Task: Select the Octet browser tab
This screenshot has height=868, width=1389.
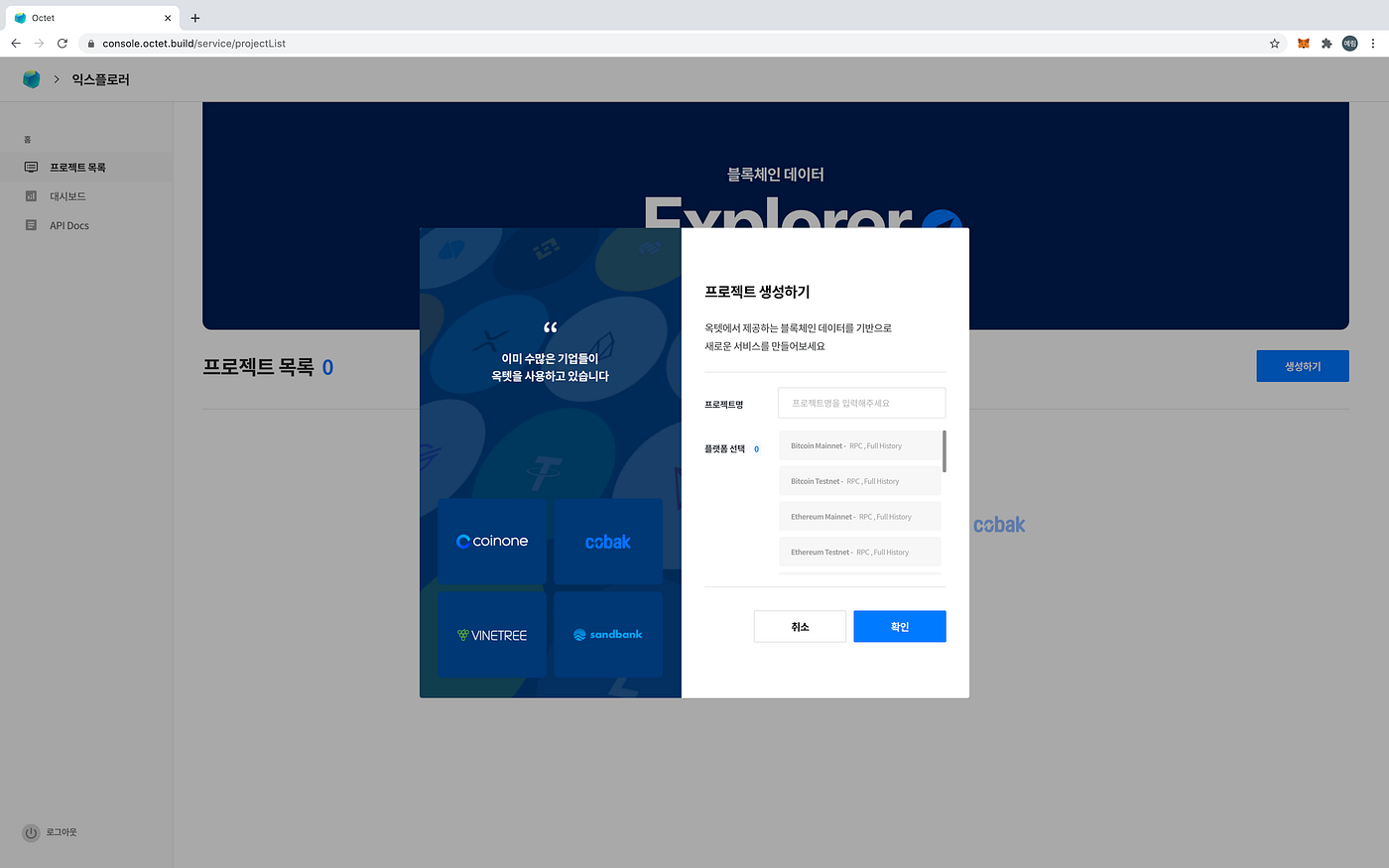Action: click(92, 18)
